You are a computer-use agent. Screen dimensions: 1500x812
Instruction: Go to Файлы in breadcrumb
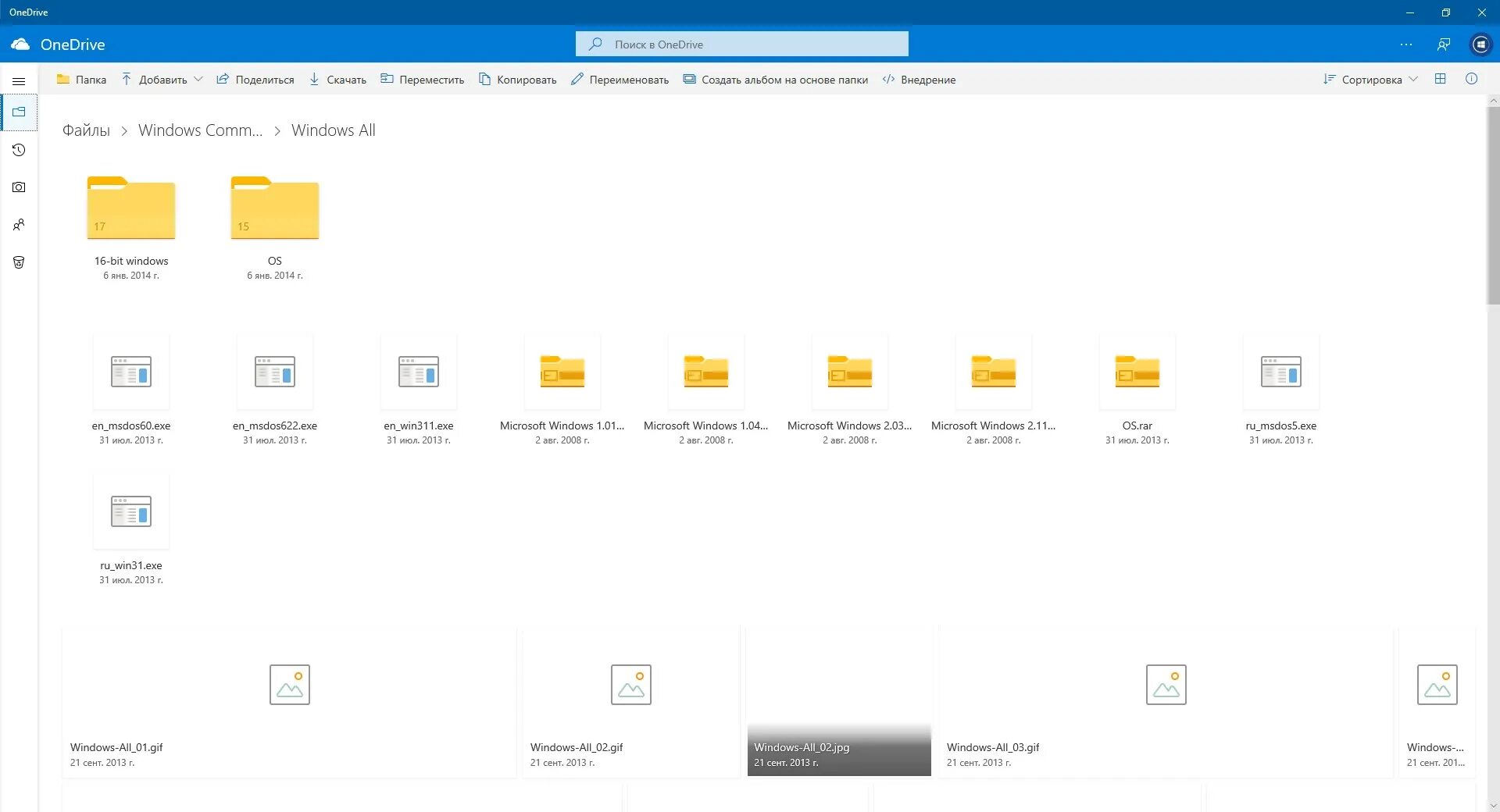point(86,130)
